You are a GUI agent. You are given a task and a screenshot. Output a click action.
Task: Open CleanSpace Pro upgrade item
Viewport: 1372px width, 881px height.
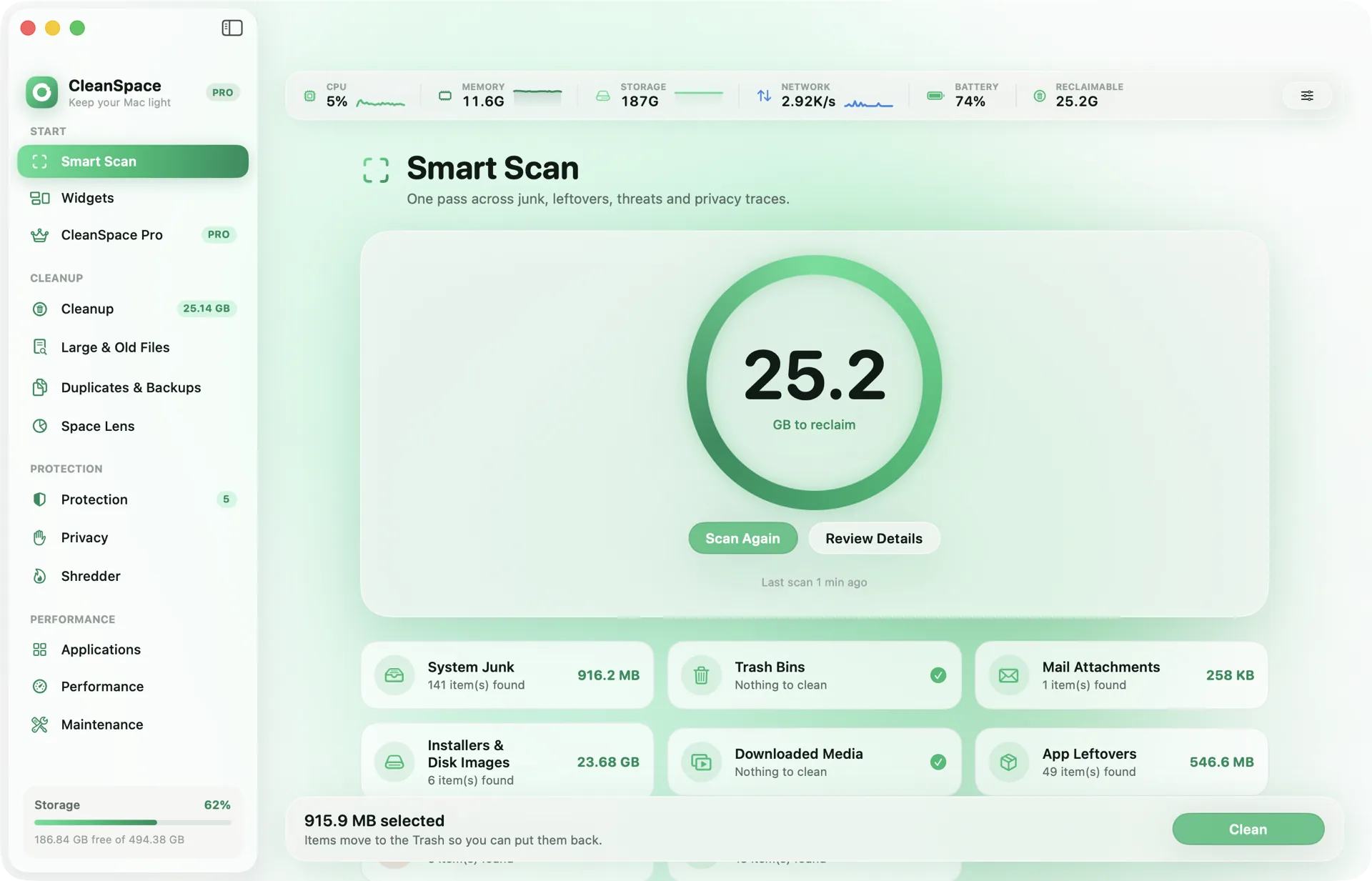[x=133, y=235]
